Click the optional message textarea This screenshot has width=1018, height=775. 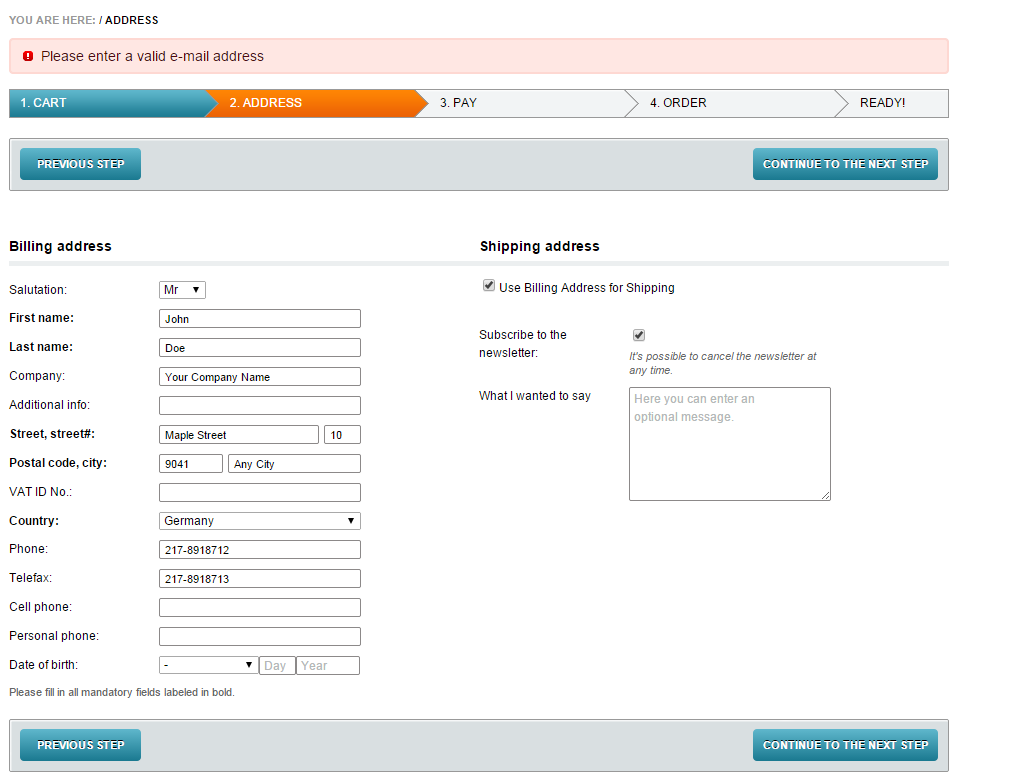pyautogui.click(x=730, y=444)
